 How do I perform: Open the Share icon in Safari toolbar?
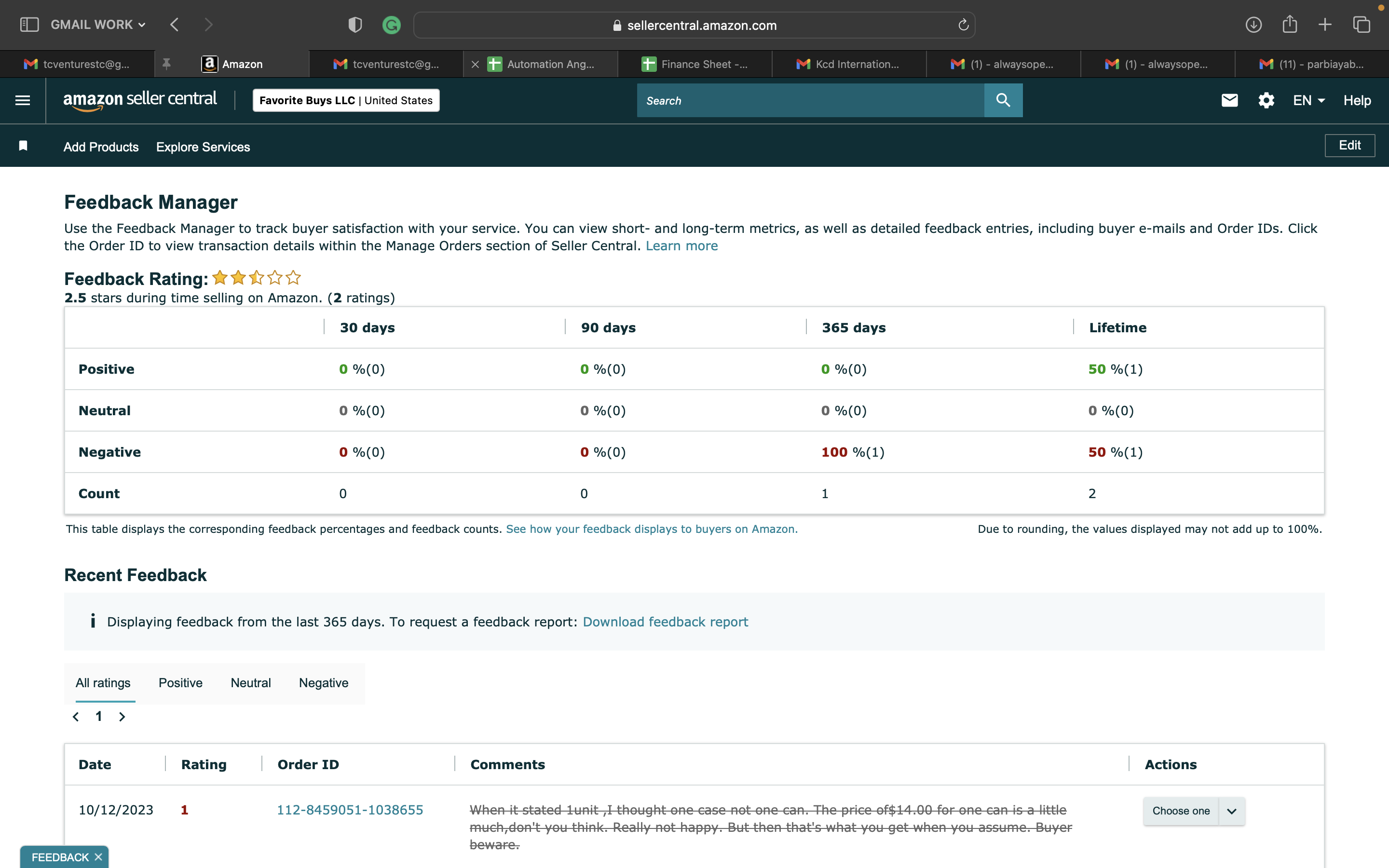coord(1290,24)
